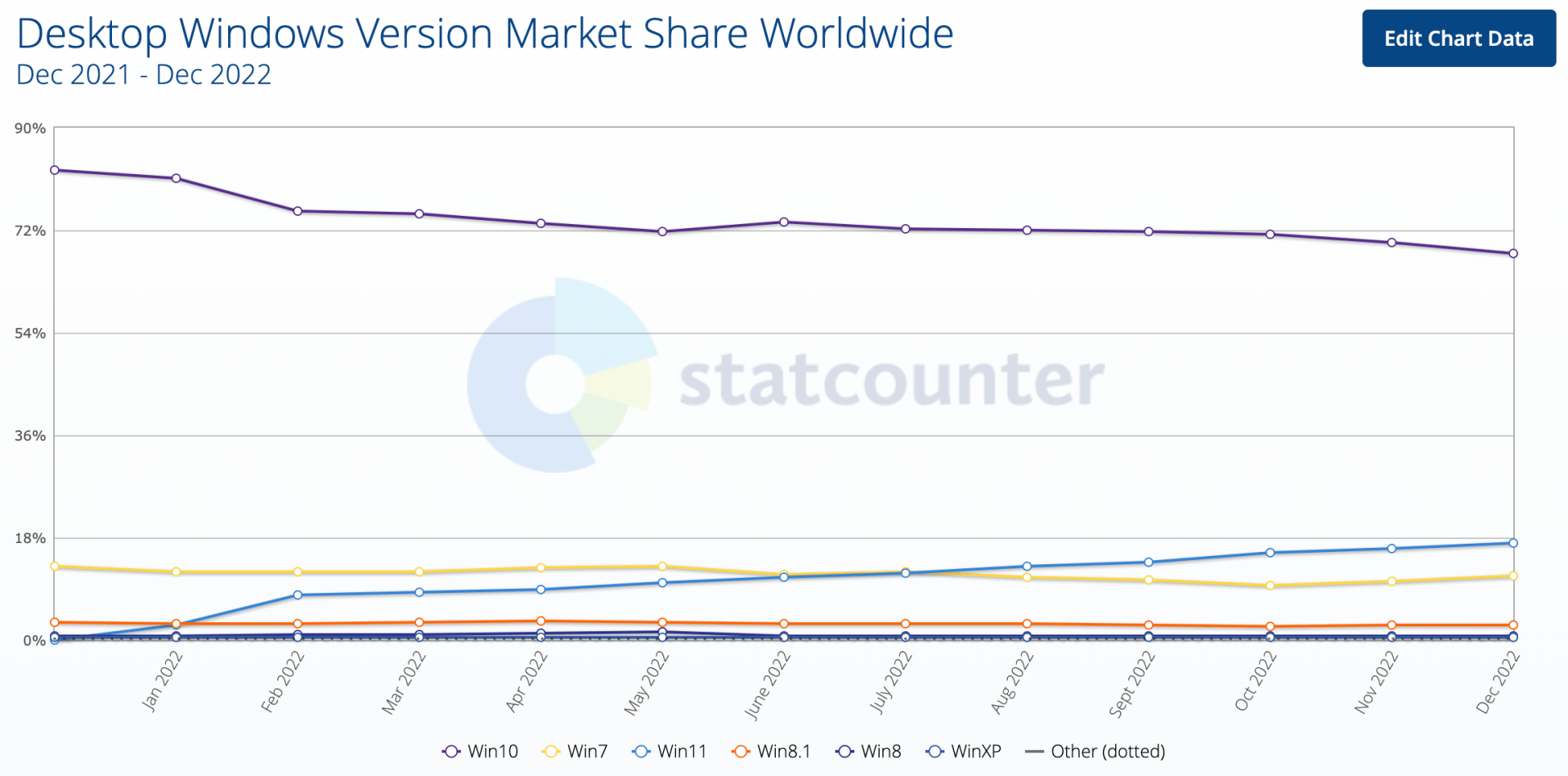Viewport: 1568px width, 776px height.
Task: Click the Win10 data point for Jan 2022
Action: [176, 178]
